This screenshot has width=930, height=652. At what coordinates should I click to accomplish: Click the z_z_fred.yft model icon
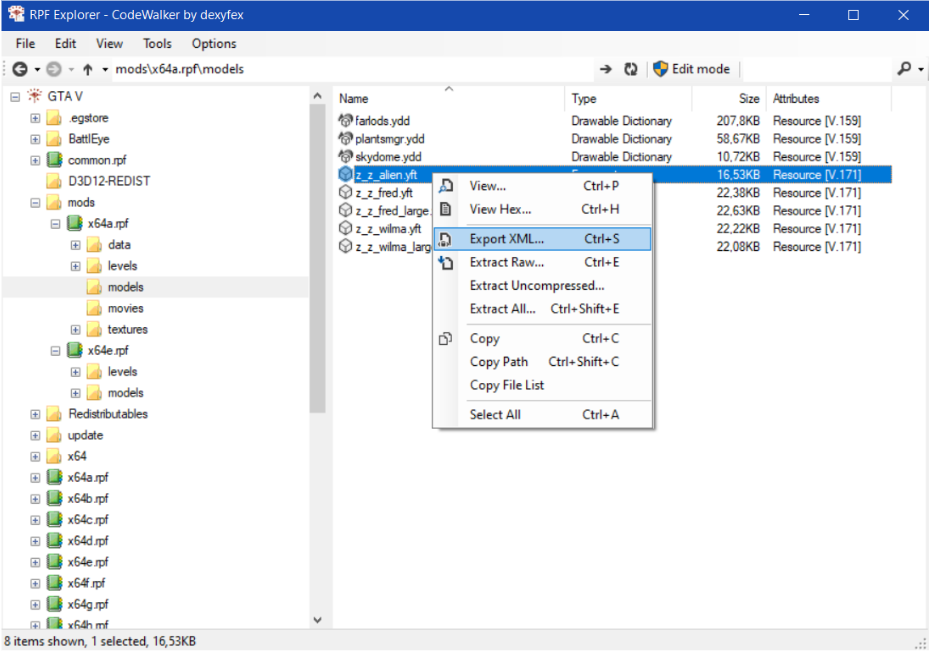coord(346,193)
